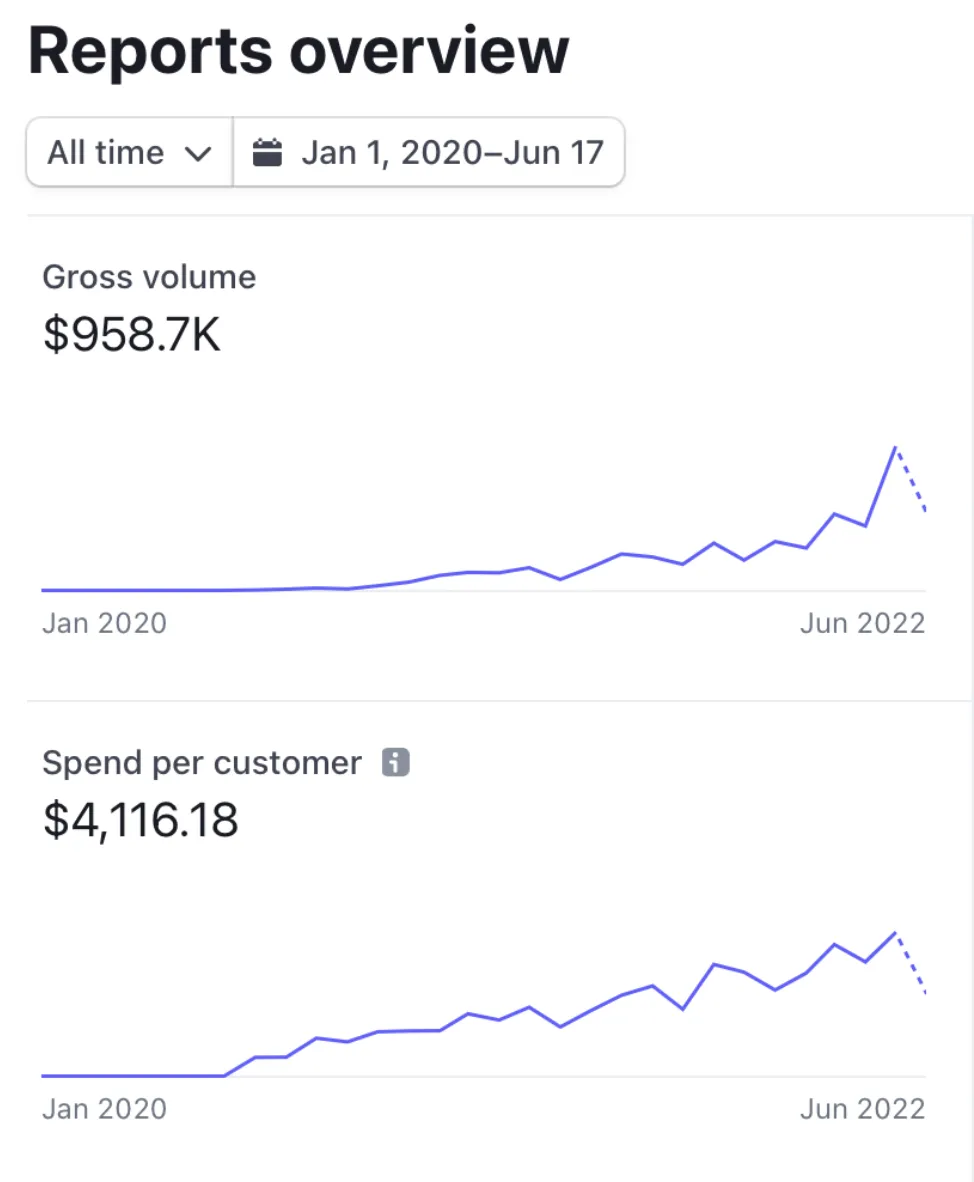Click the $958.7K gross volume total

(x=131, y=335)
